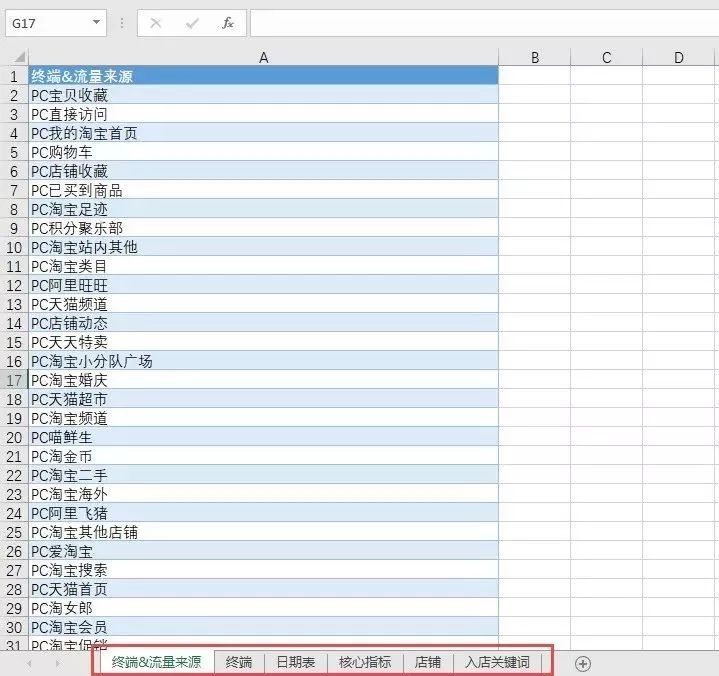Select cell PC店铺动态
The image size is (719, 676).
coord(263,323)
